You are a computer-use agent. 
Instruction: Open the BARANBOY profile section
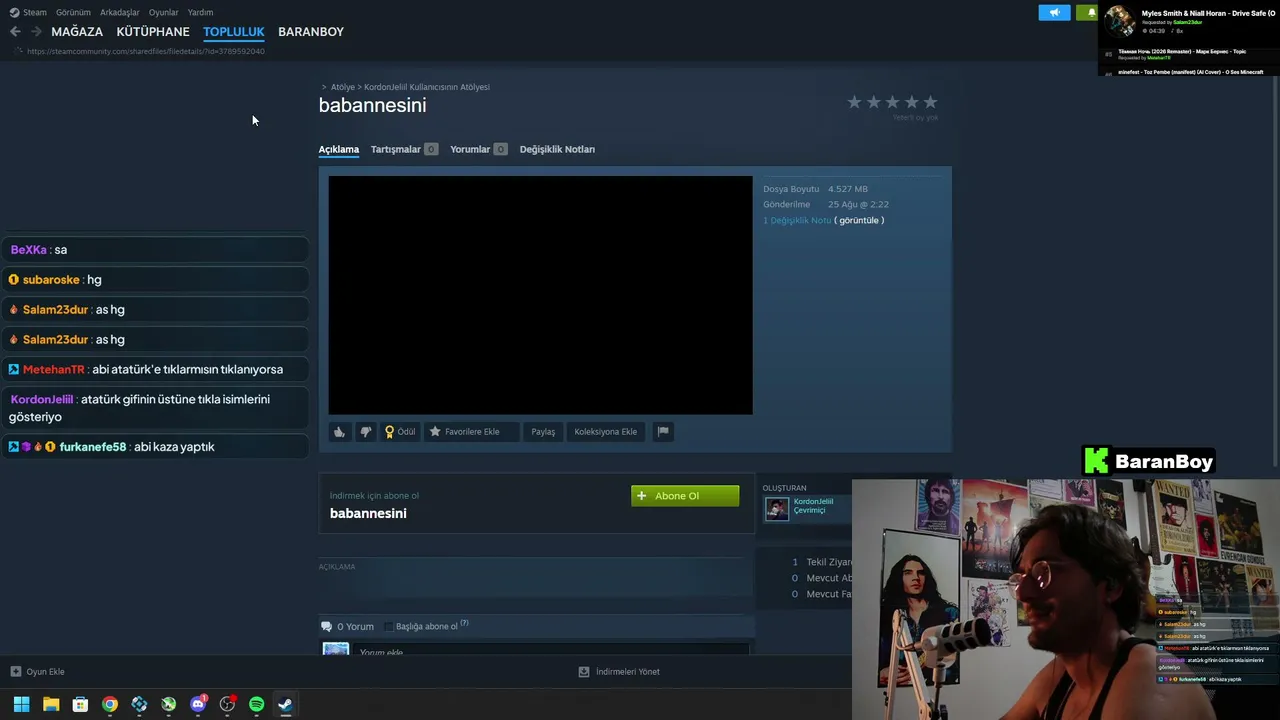(311, 32)
